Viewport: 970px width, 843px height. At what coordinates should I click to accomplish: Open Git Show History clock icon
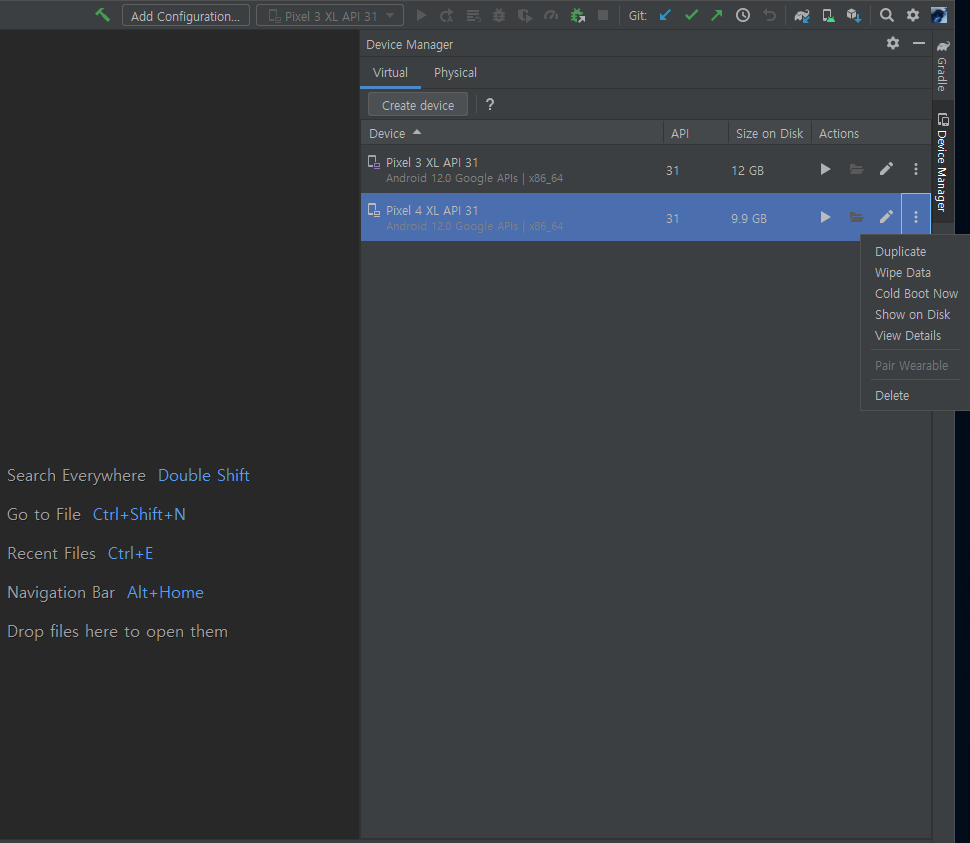coord(743,15)
